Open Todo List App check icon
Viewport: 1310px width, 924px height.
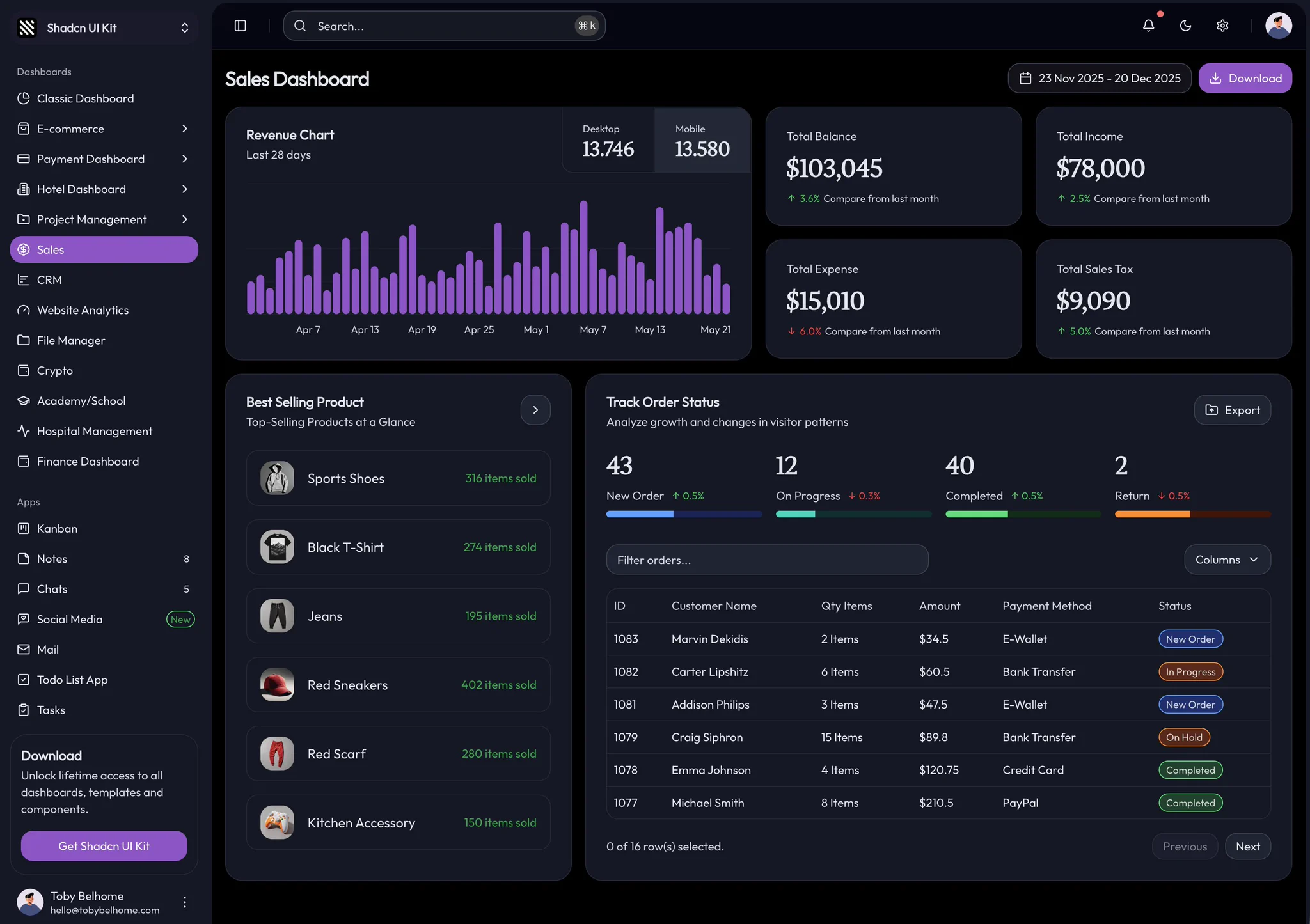(24, 680)
